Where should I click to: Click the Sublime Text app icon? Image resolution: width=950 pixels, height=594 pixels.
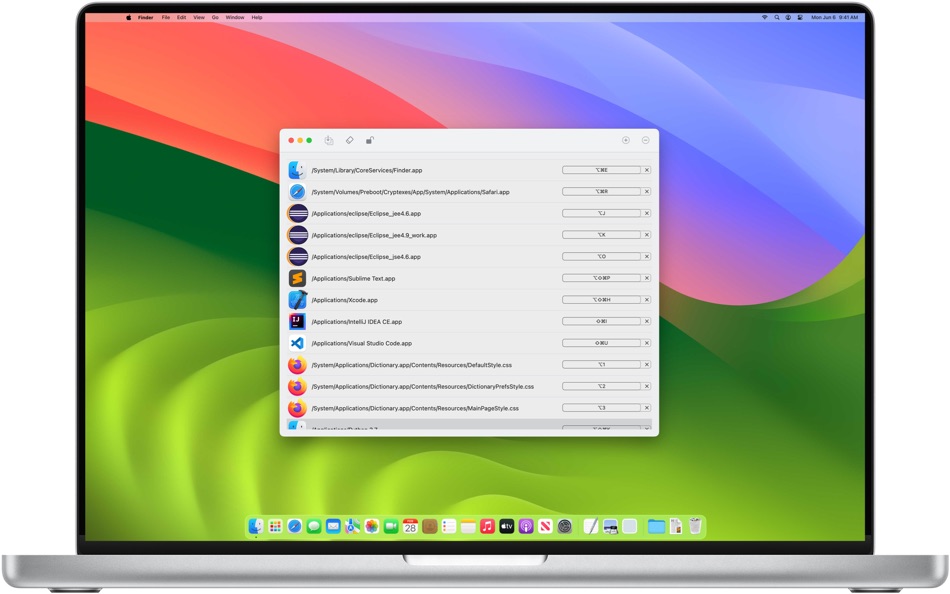pyautogui.click(x=297, y=278)
